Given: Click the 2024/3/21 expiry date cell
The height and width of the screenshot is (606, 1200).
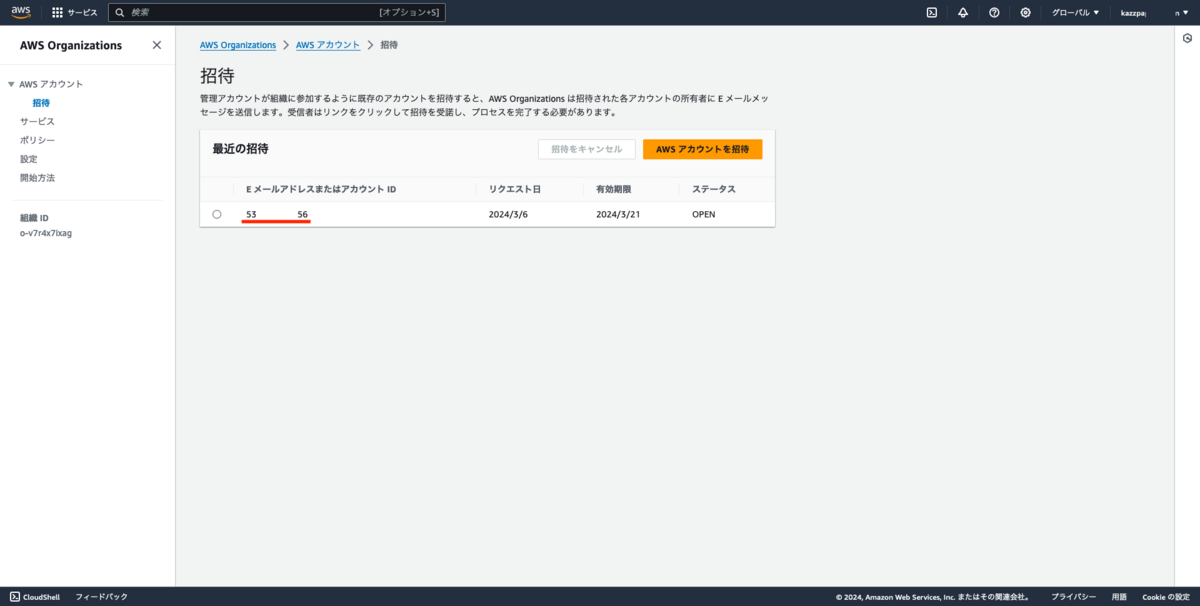Looking at the screenshot, I should [617, 214].
